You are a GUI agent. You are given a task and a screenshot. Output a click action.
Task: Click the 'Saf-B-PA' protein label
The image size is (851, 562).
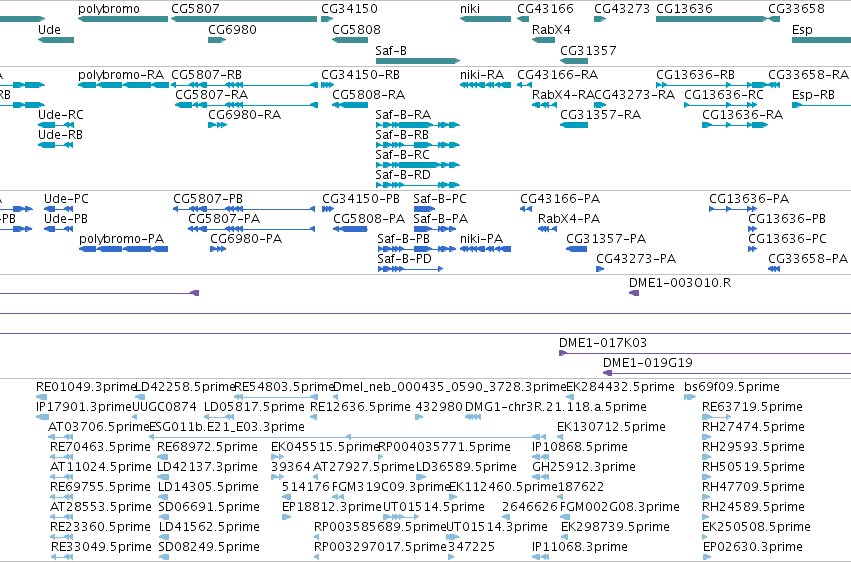tap(441, 219)
